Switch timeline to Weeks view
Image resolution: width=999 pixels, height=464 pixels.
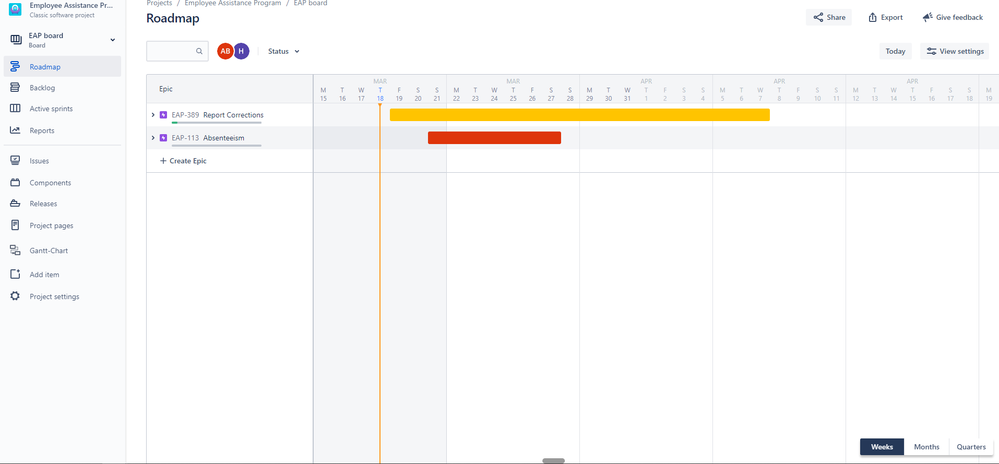pos(882,447)
